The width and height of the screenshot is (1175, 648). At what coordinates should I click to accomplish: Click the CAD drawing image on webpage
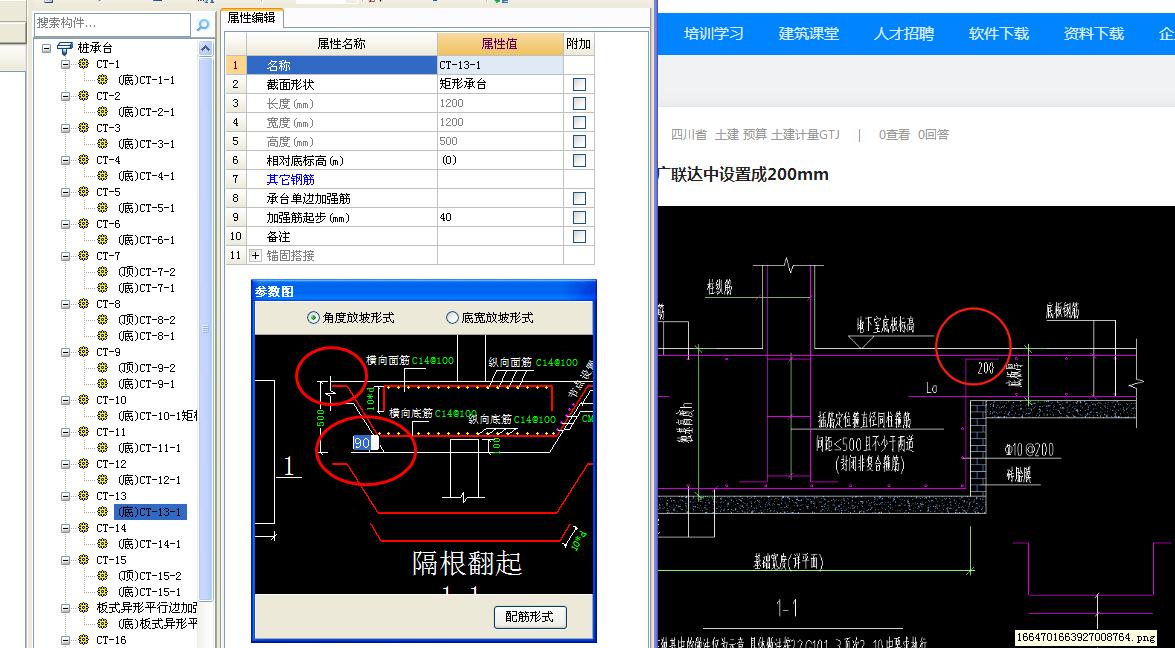916,427
